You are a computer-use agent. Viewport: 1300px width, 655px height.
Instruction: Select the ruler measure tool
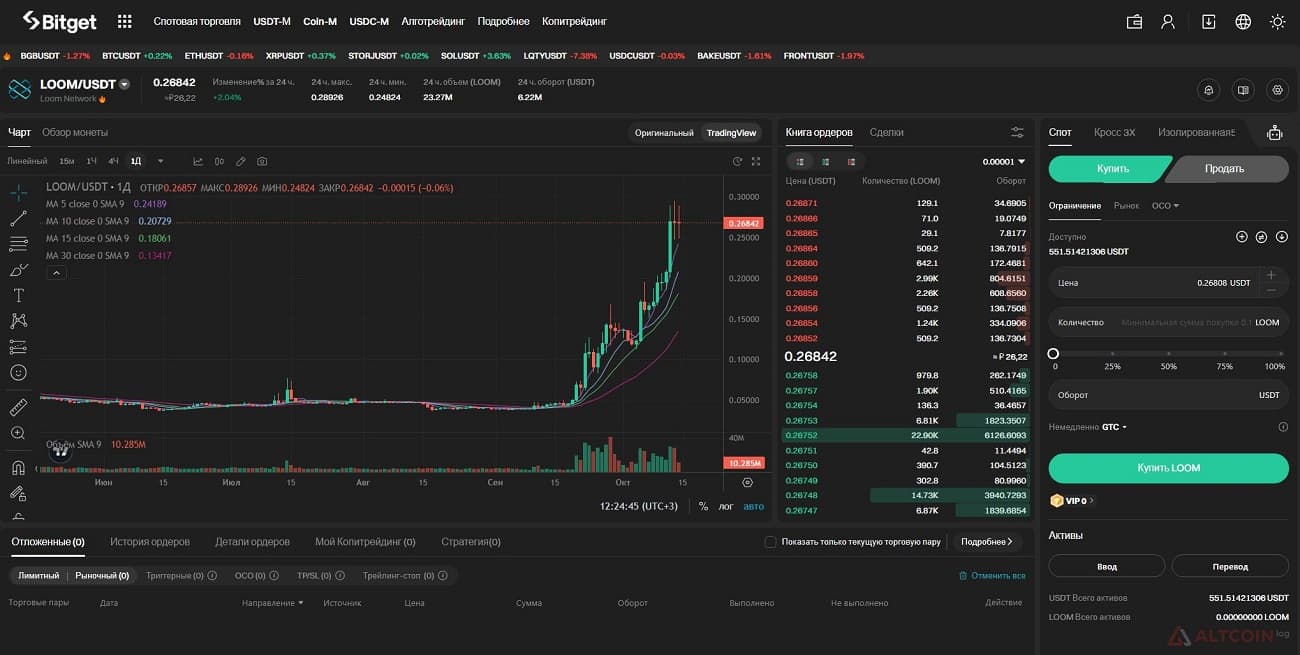point(18,407)
